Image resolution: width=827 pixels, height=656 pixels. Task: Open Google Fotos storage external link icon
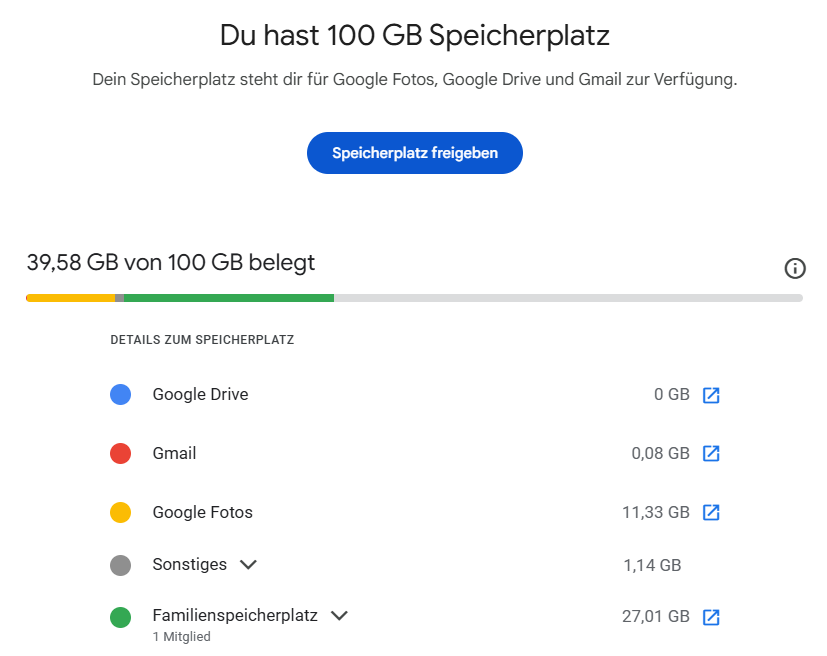click(x=711, y=513)
